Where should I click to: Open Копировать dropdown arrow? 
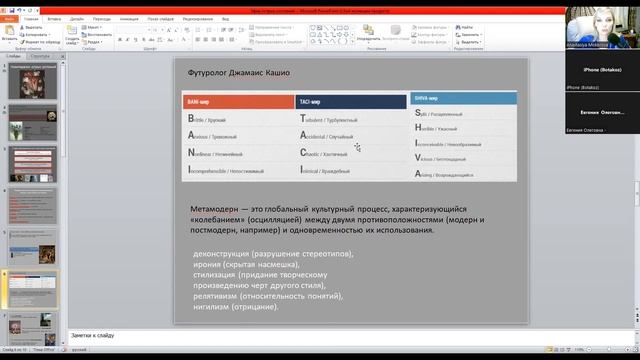(x=50, y=35)
